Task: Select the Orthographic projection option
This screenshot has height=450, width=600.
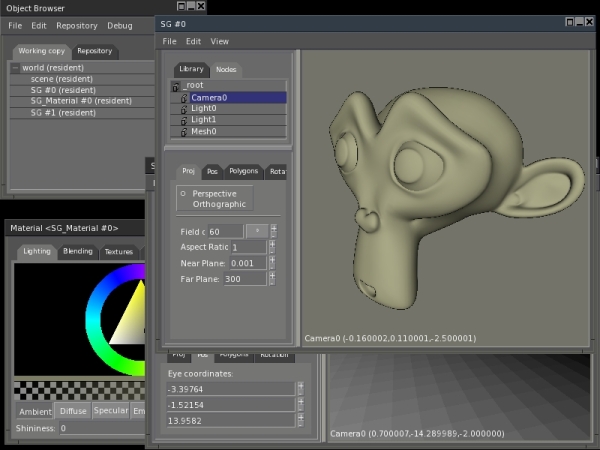Action: pos(220,204)
